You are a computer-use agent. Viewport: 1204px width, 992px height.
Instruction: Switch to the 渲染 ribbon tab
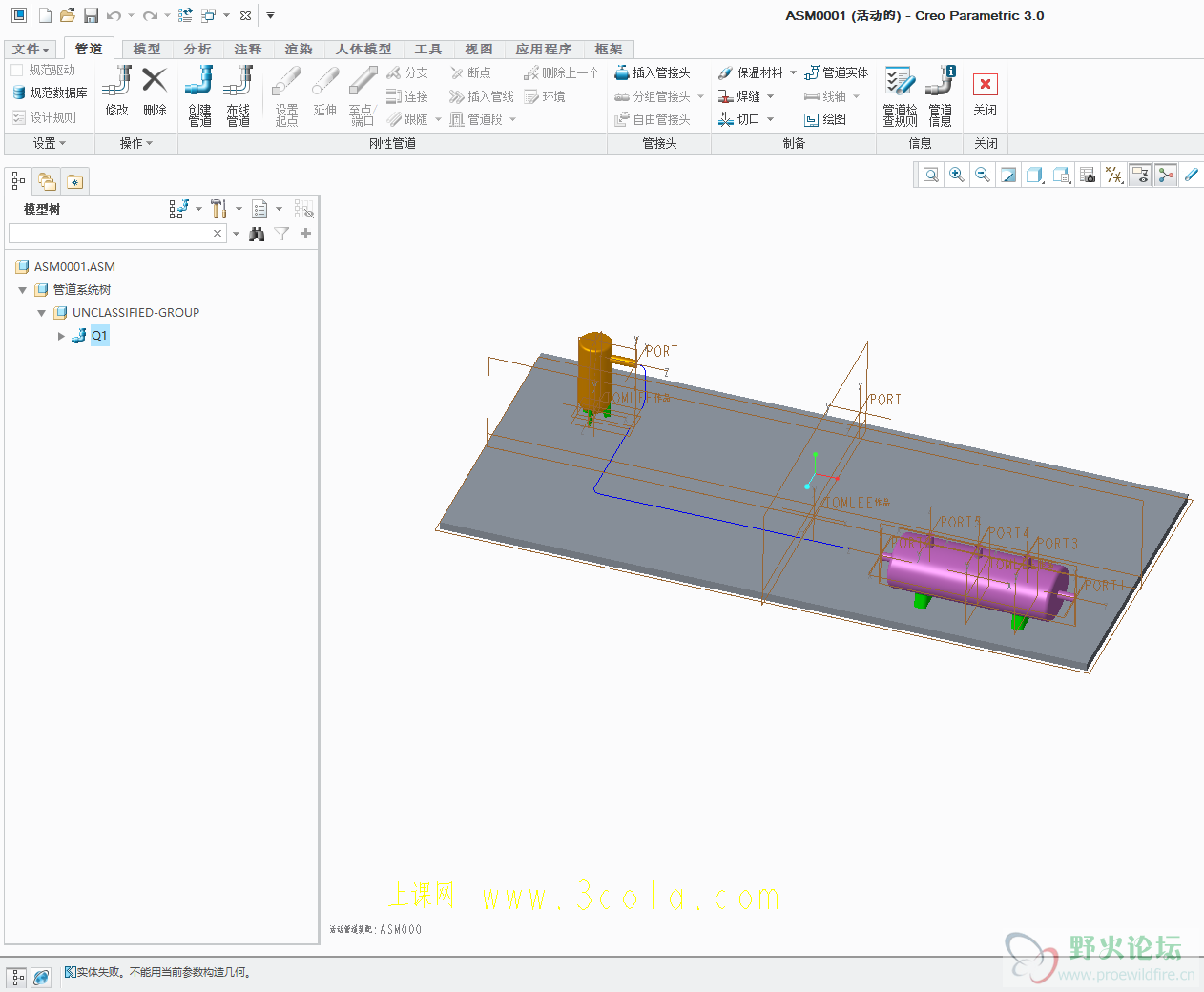click(299, 49)
